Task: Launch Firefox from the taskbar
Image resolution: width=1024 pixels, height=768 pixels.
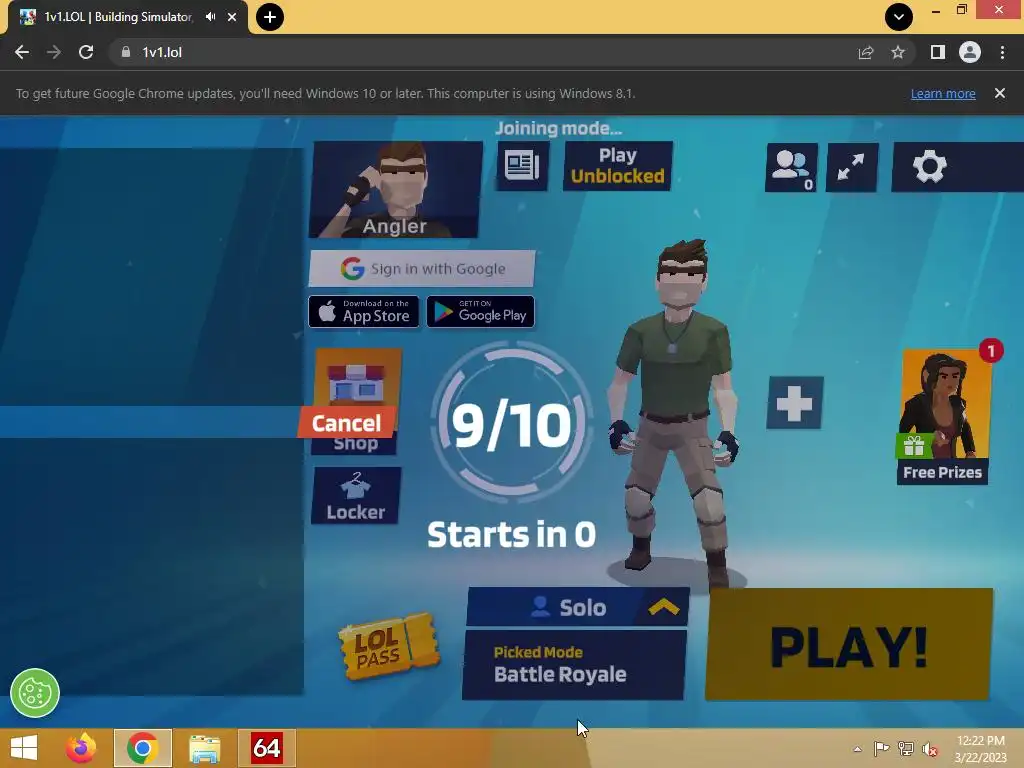Action: coord(81,748)
